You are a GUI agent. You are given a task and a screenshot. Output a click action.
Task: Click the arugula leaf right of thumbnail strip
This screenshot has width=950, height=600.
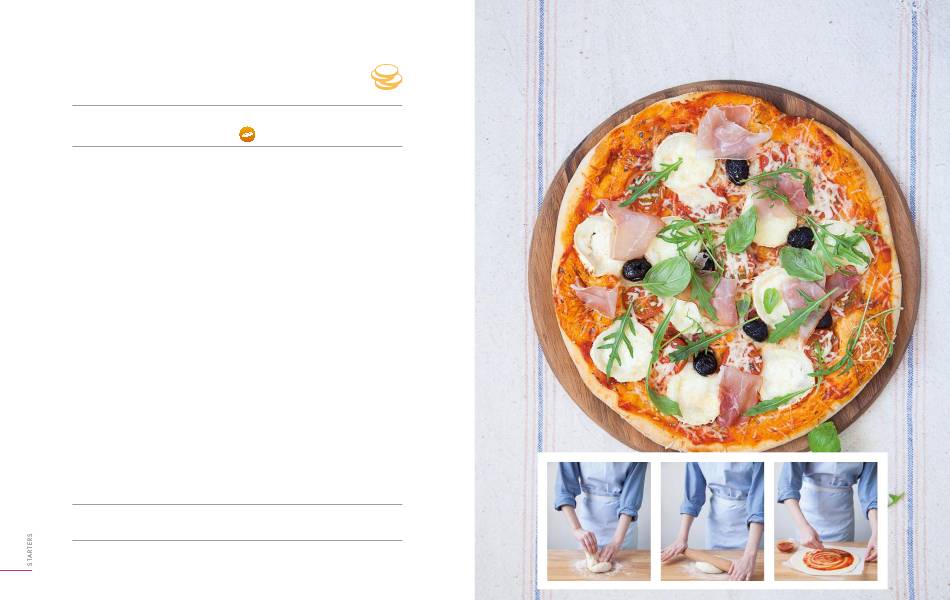pos(895,499)
